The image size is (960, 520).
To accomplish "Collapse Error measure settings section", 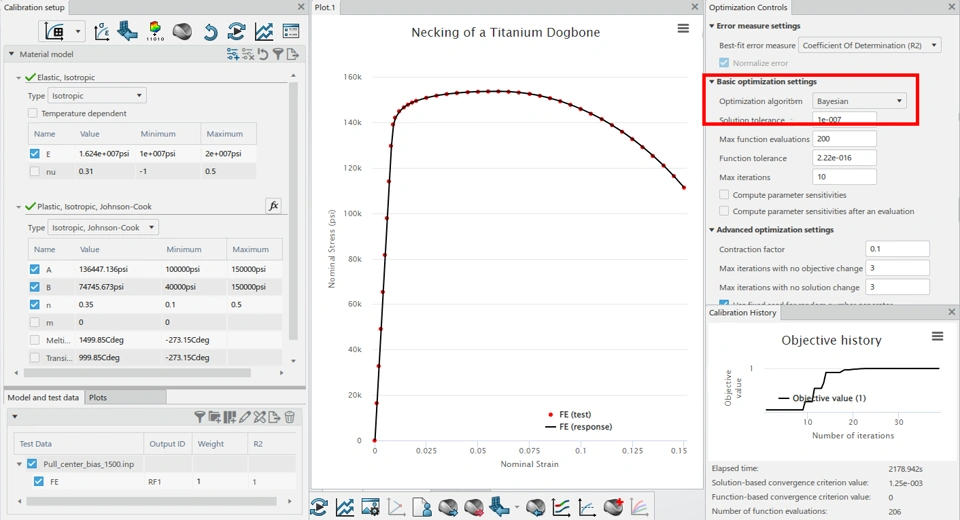I will 712,26.
